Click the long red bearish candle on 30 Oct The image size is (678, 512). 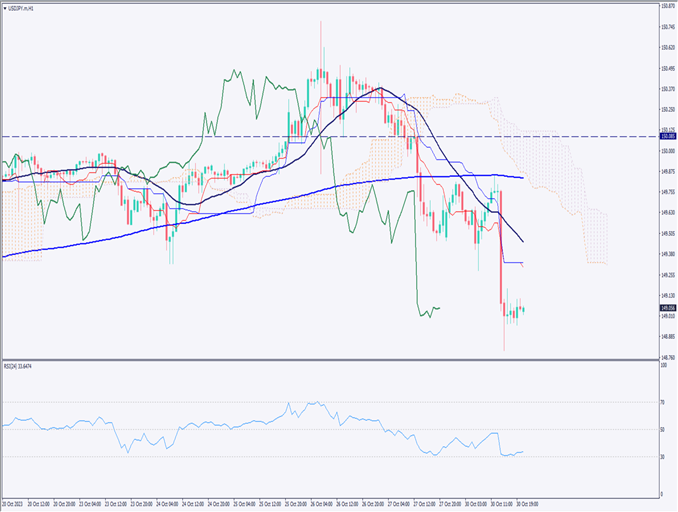click(499, 260)
